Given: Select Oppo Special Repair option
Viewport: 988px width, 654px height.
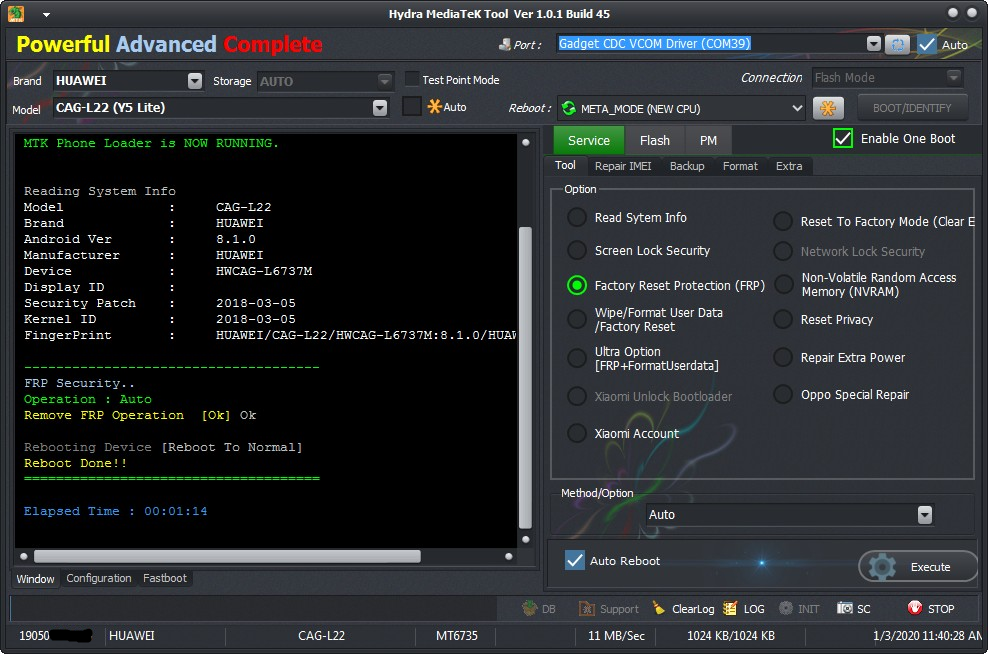Looking at the screenshot, I should click(x=783, y=394).
